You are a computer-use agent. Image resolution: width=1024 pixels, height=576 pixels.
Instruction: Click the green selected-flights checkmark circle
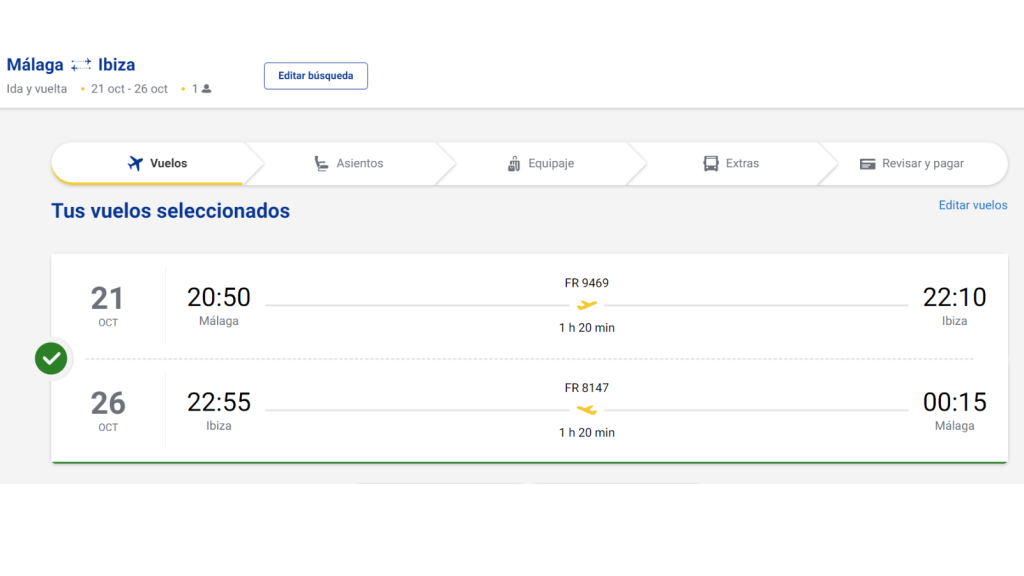point(51,358)
